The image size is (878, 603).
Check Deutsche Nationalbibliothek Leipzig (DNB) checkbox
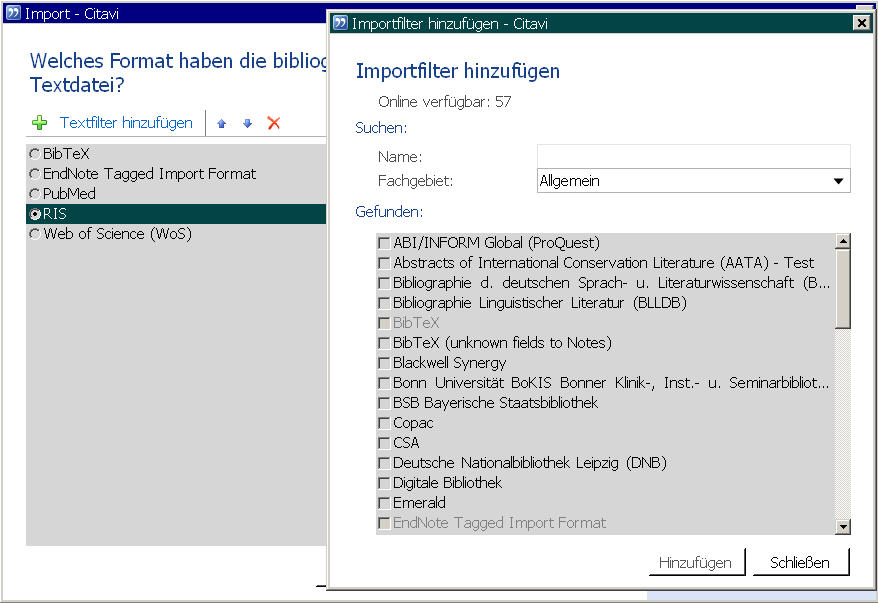(384, 463)
